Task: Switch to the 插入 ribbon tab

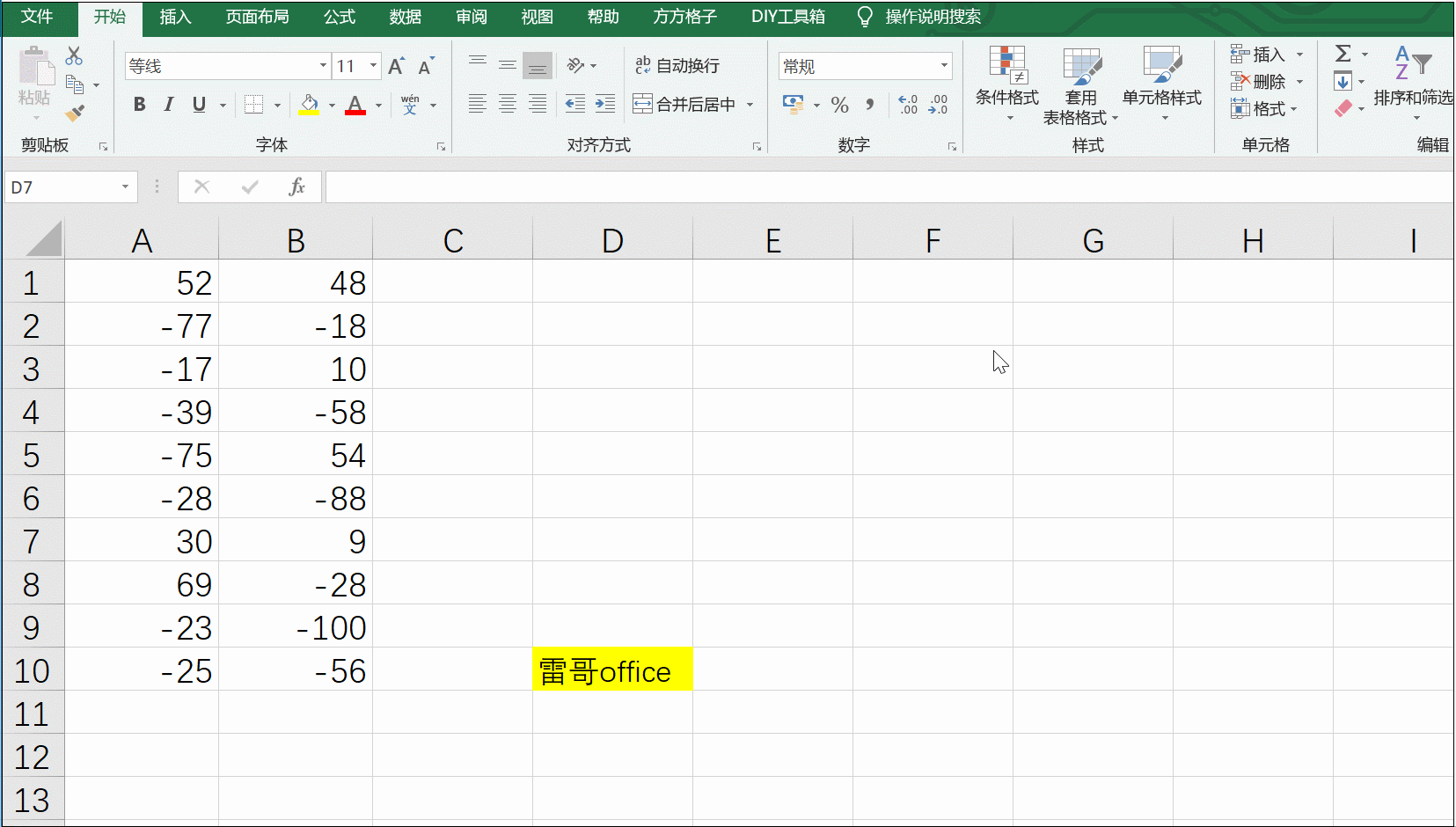Action: (175, 17)
